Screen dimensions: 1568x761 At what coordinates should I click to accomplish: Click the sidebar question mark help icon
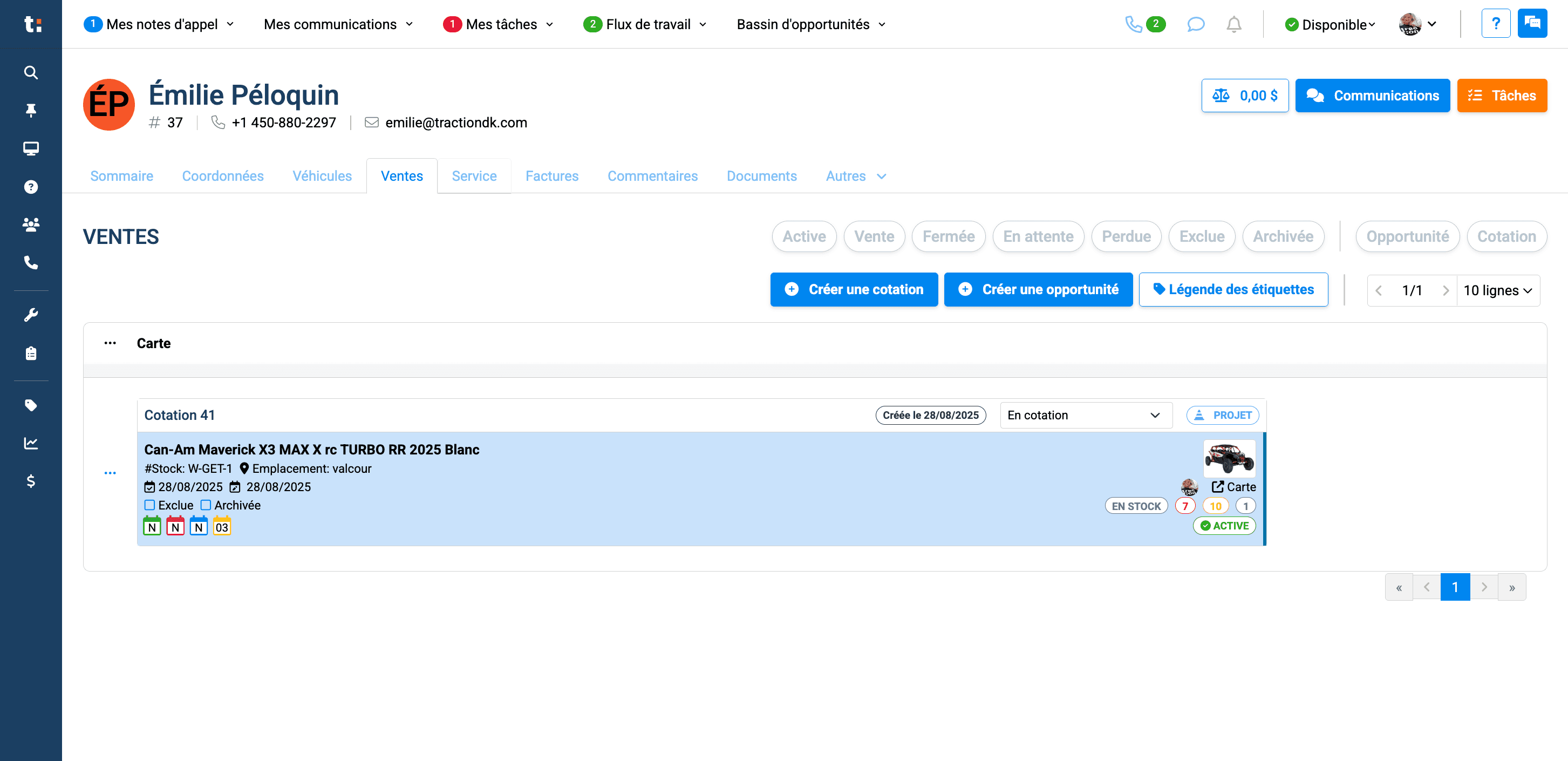(x=30, y=187)
